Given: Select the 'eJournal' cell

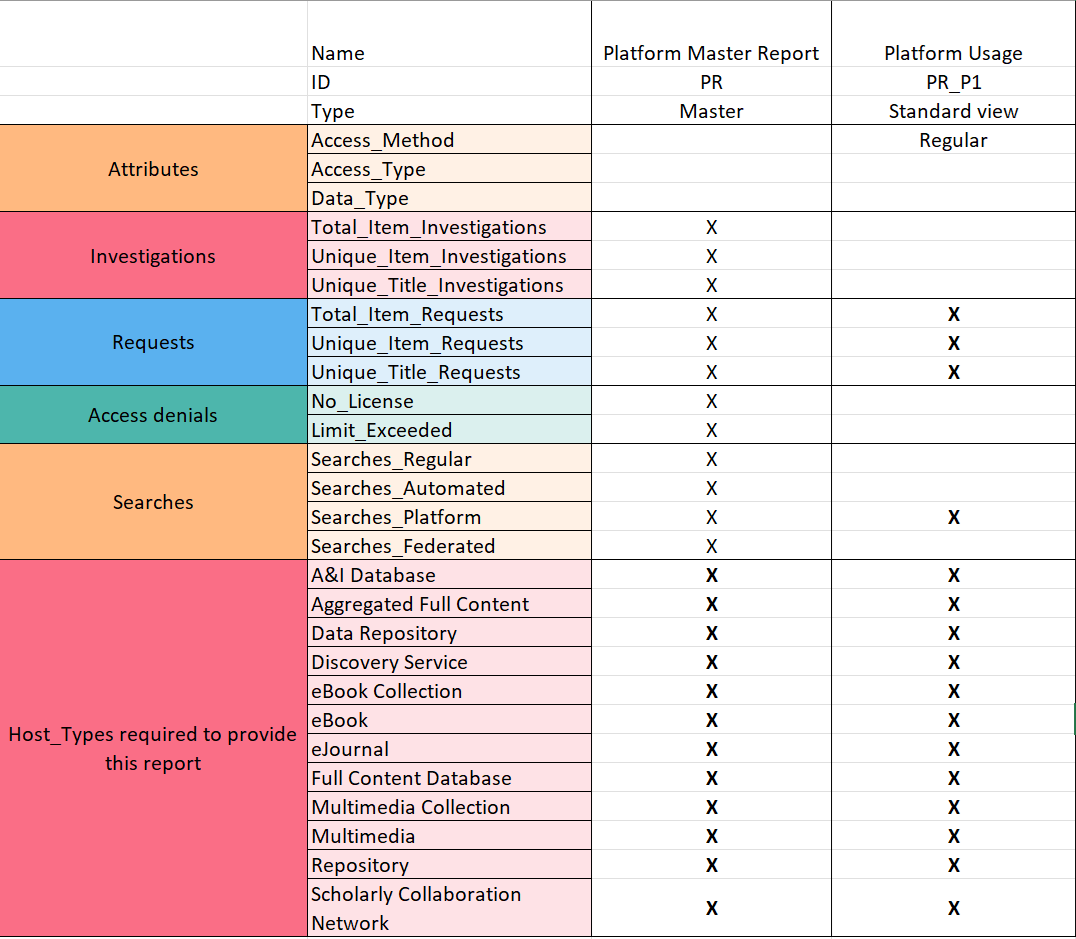Looking at the screenshot, I should pyautogui.click(x=449, y=748).
